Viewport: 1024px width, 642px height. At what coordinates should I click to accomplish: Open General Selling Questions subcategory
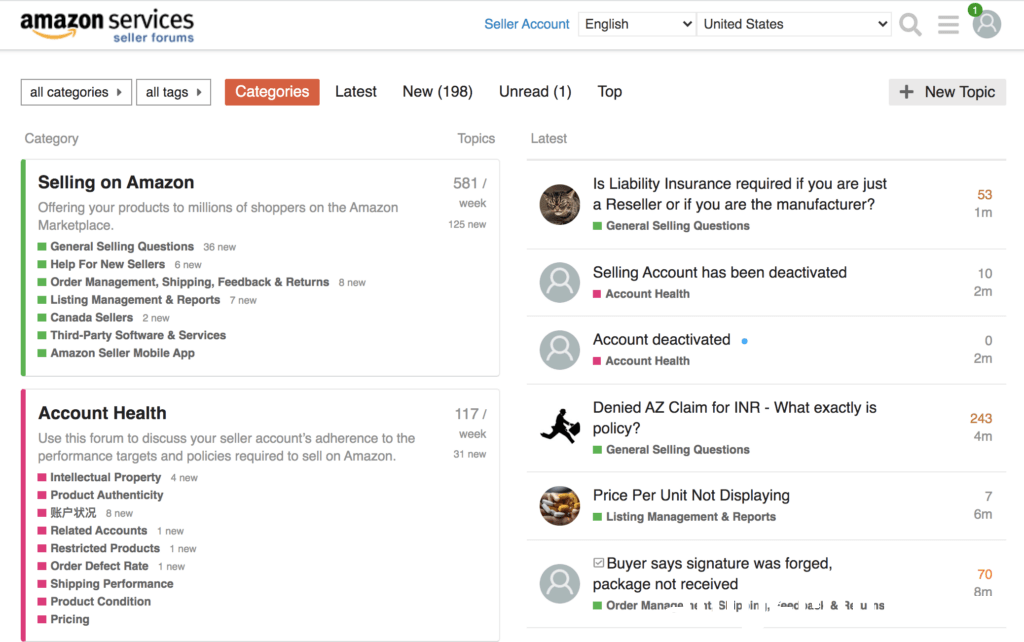pyautogui.click(x=122, y=246)
